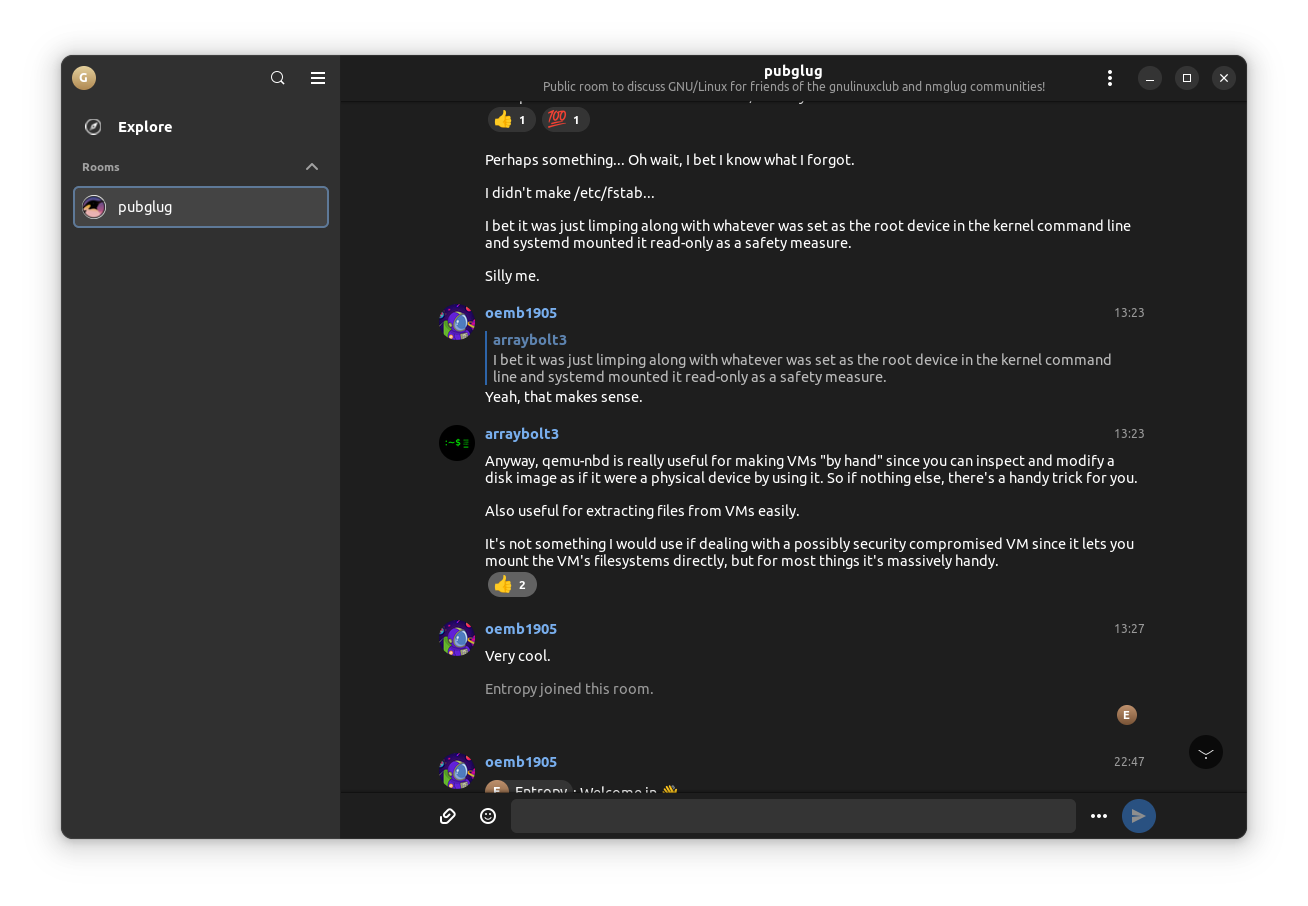
Task: Open arraybolt3's profile from their username
Action: [x=521, y=433]
